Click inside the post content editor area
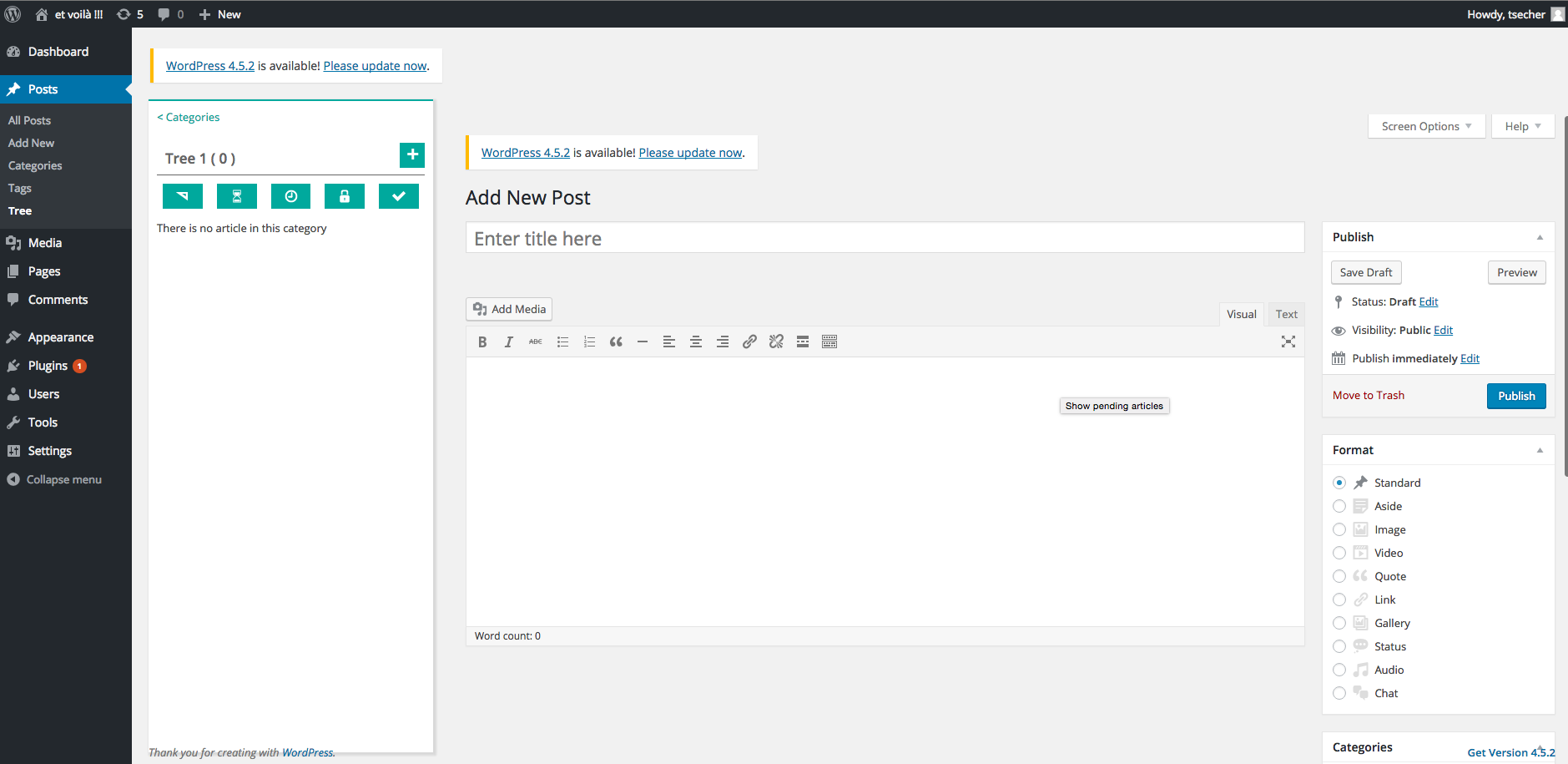The image size is (1568, 764). (x=885, y=492)
